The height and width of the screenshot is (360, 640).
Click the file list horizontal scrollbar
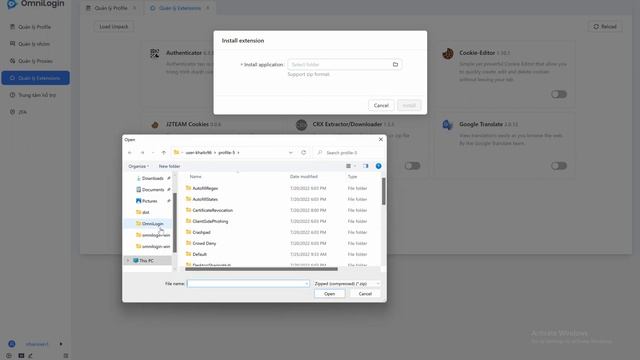(x=261, y=269)
